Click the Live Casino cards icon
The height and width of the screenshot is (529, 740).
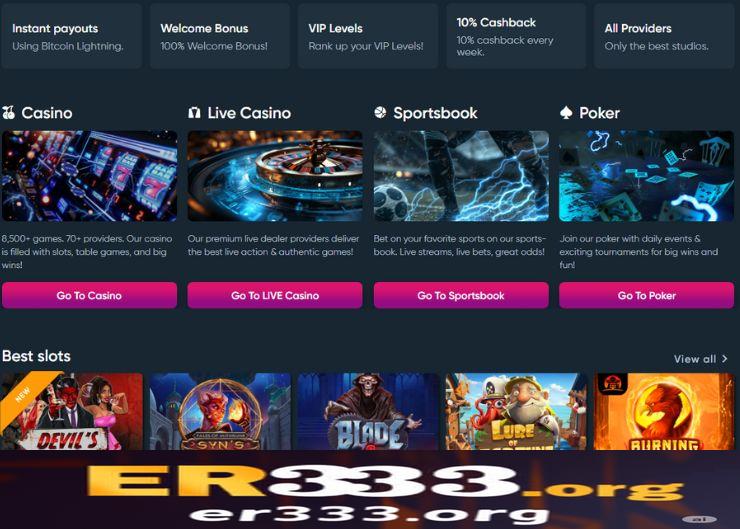pos(194,113)
